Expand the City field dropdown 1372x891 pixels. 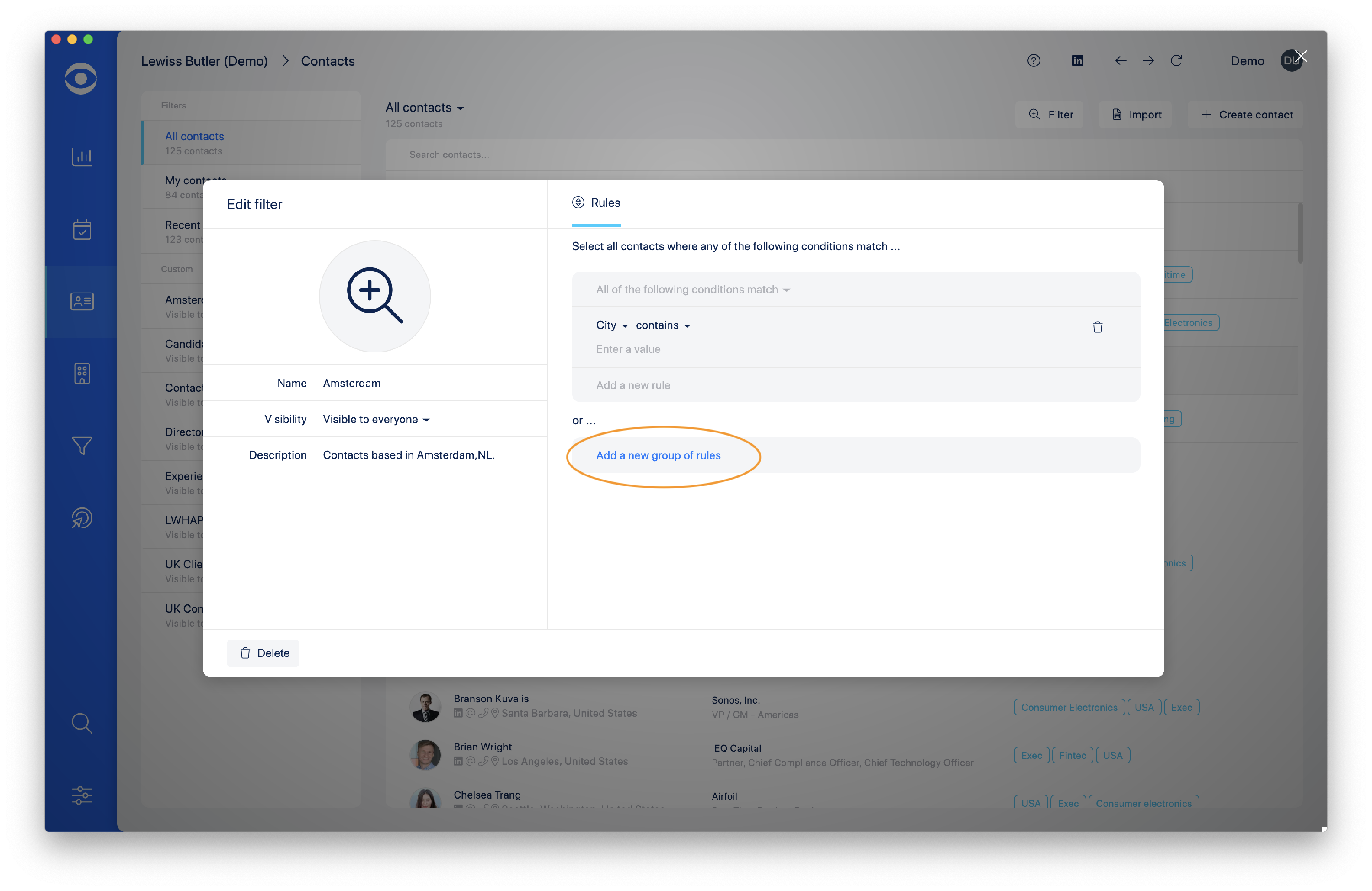(x=611, y=325)
